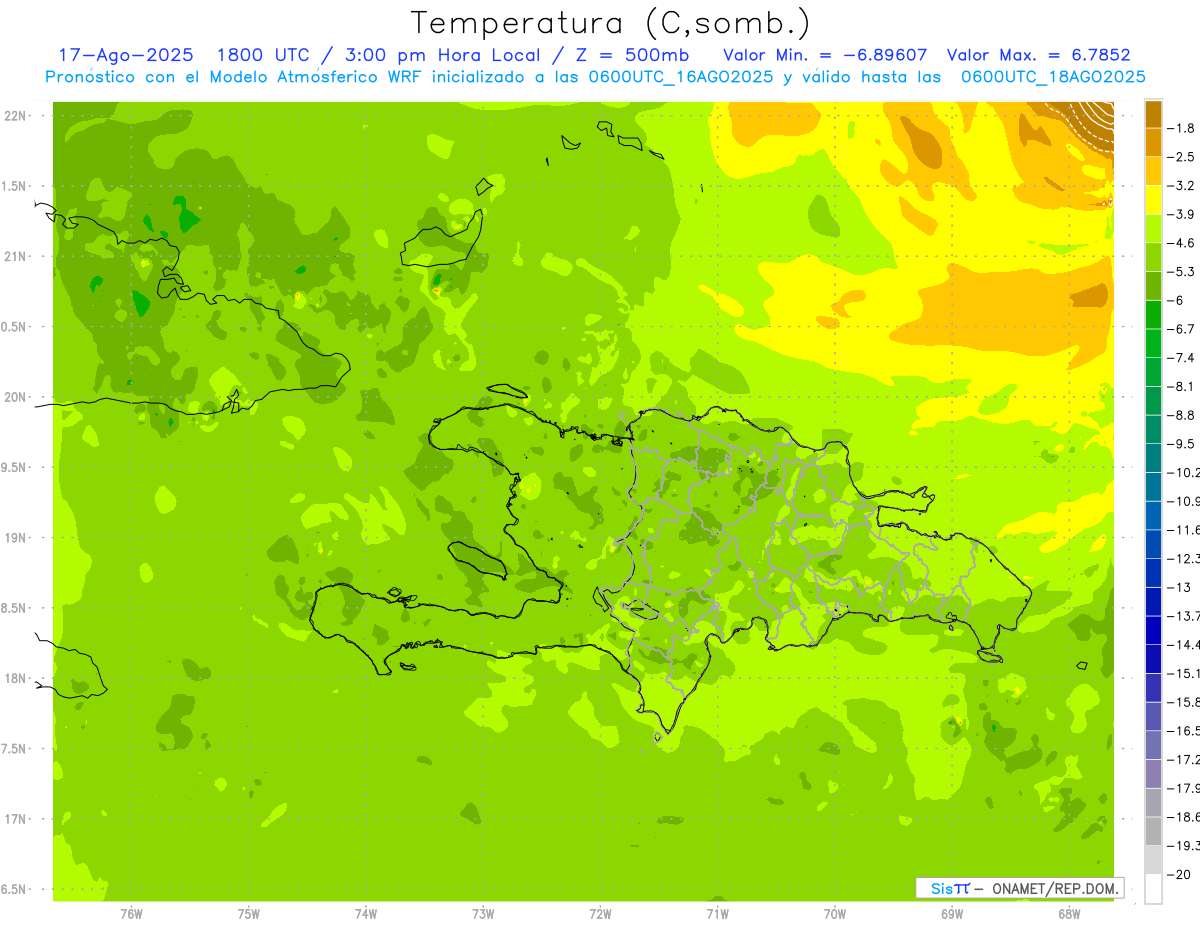Click the '68W' longitude axis label
This screenshot has width=1200, height=927.
pyautogui.click(x=1069, y=914)
